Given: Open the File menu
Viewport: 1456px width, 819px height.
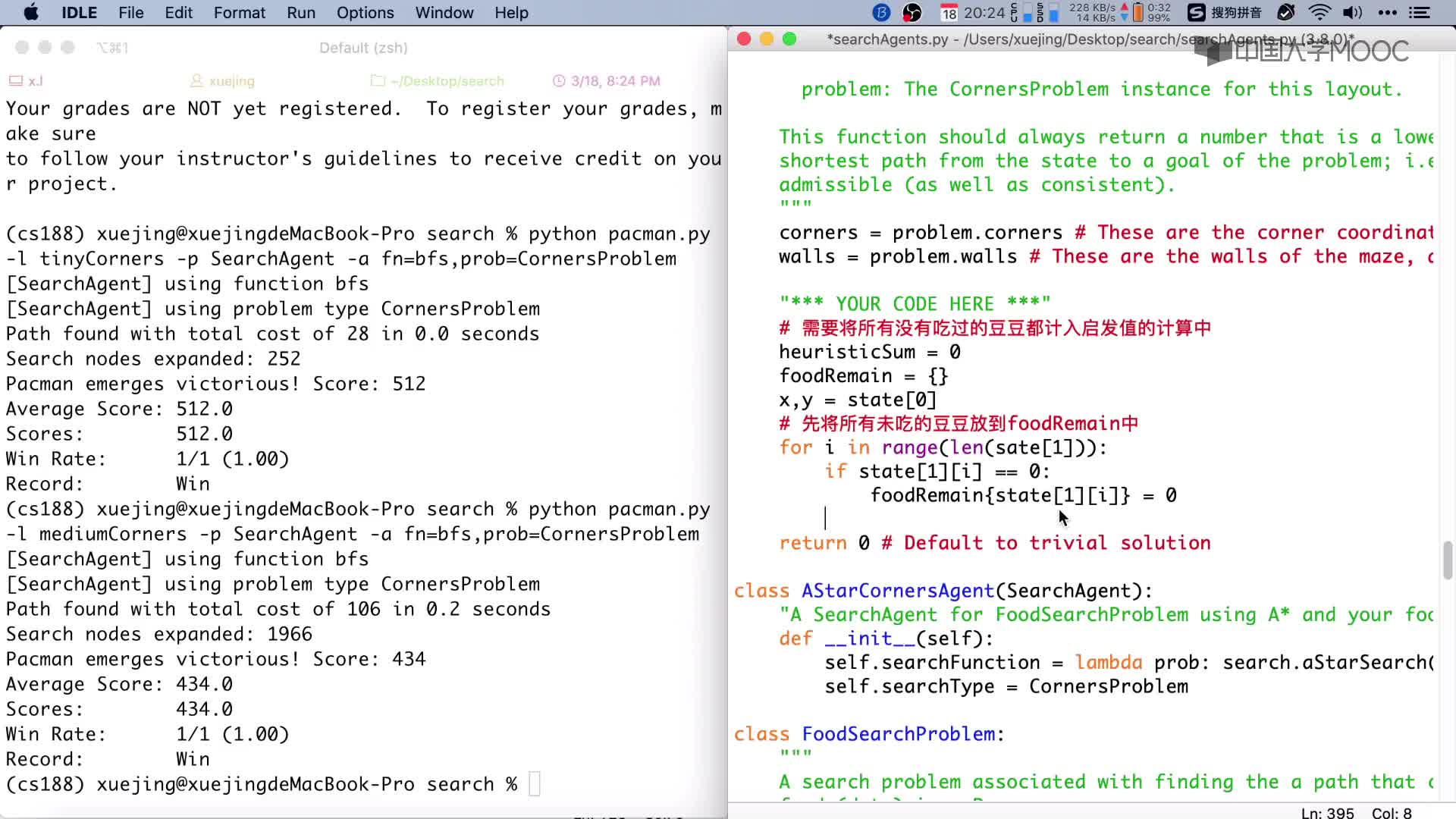Looking at the screenshot, I should click(x=131, y=13).
